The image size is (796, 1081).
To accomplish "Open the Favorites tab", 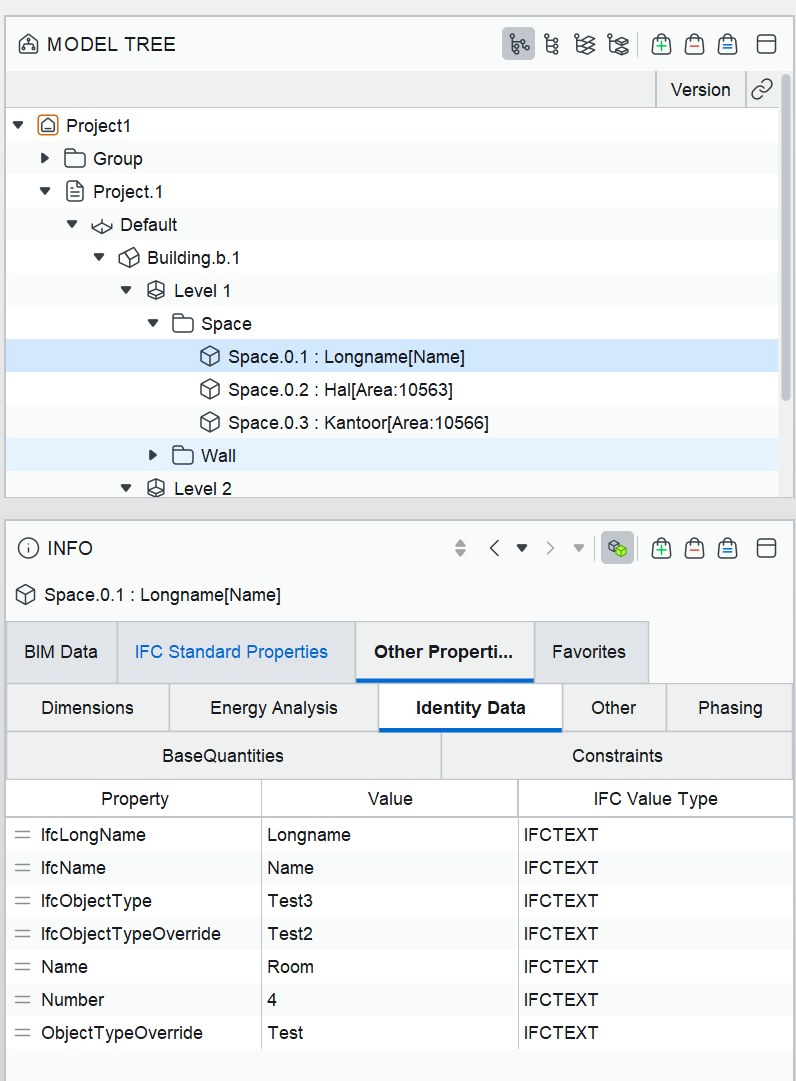I will coord(590,651).
